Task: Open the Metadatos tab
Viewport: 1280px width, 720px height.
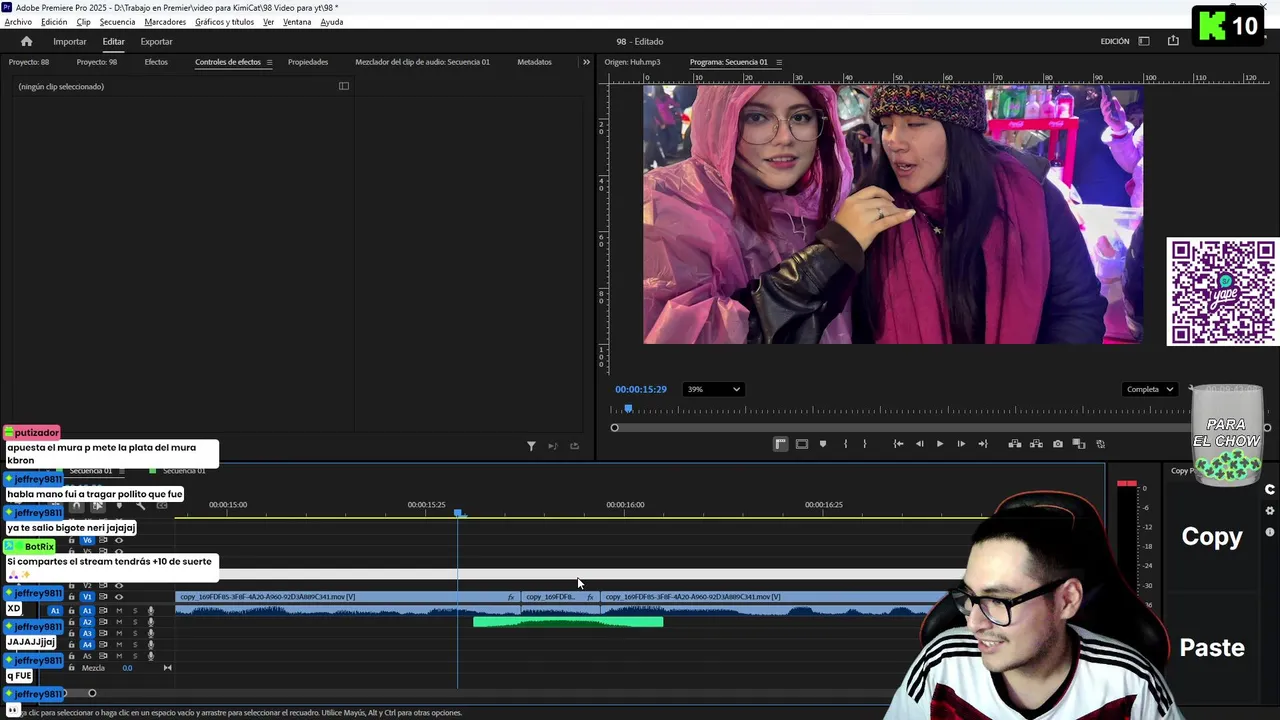Action: click(x=534, y=62)
